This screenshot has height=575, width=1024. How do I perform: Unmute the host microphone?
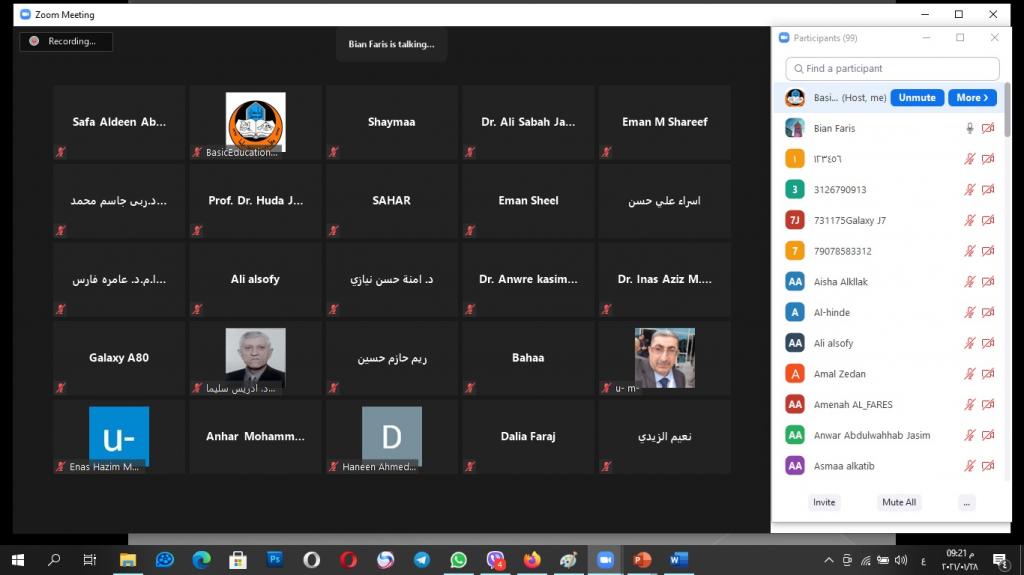point(917,98)
